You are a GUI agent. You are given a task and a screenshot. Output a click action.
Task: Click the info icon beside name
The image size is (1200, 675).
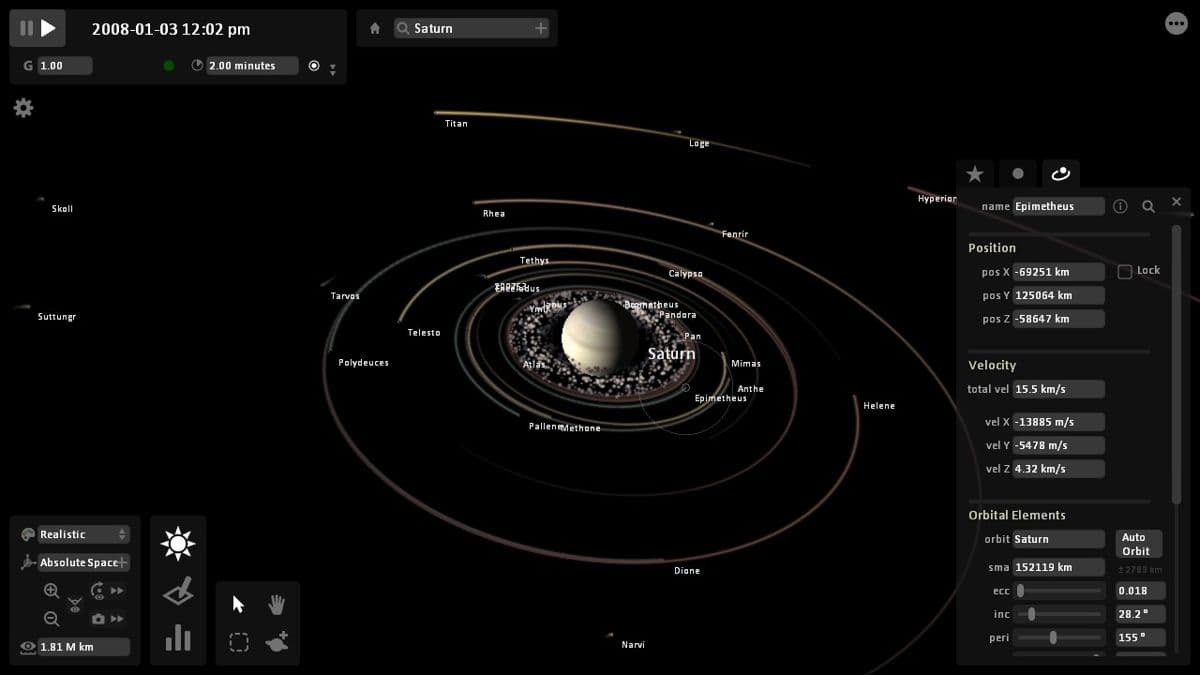pyautogui.click(x=1120, y=206)
